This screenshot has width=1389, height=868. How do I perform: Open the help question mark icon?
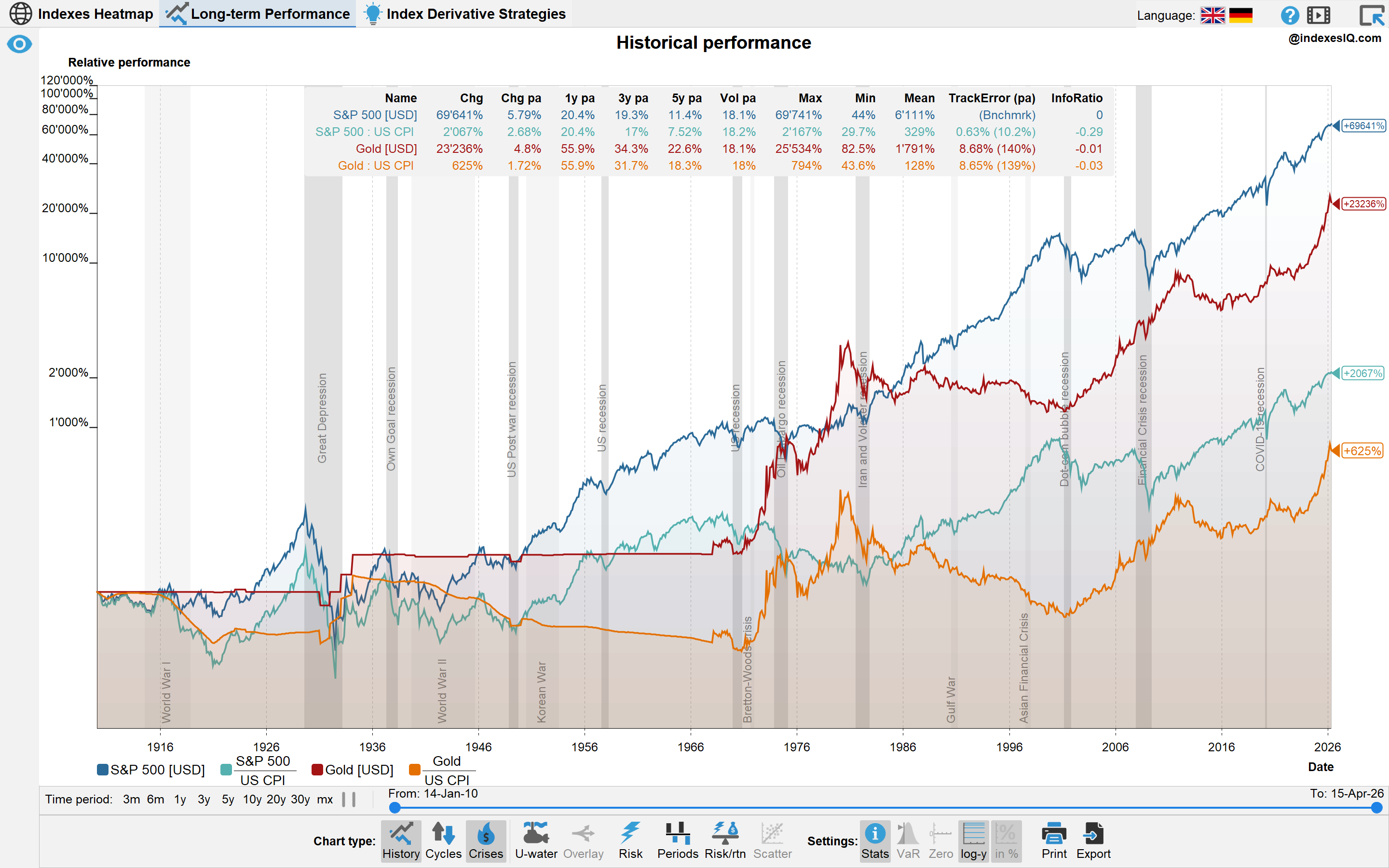pyautogui.click(x=1290, y=15)
